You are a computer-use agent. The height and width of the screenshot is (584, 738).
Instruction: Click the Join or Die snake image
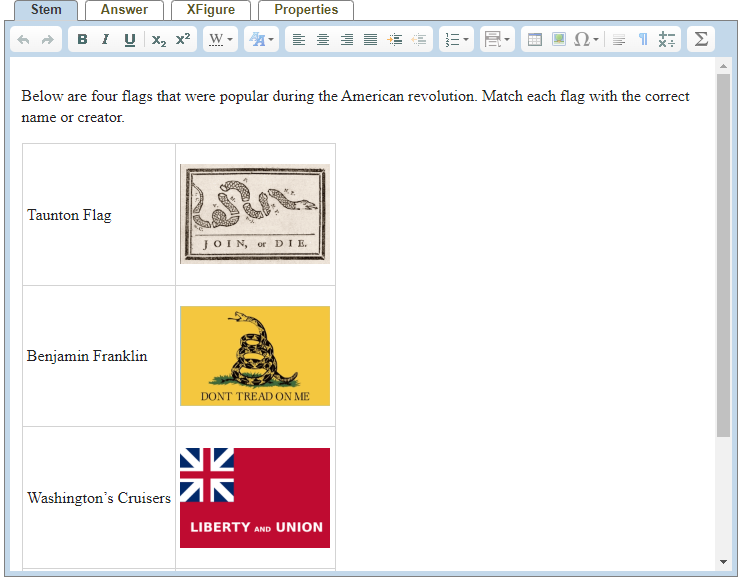[x=255, y=214]
